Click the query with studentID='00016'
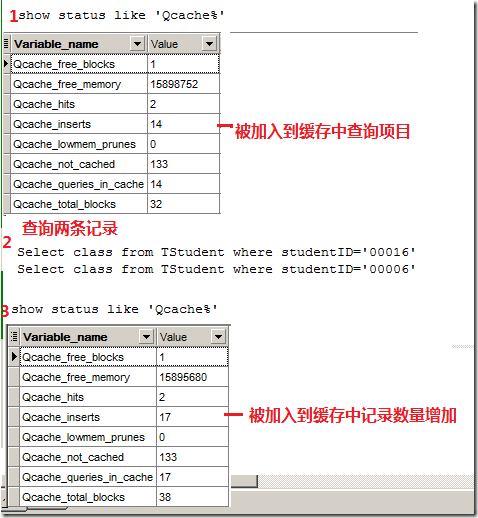478x518 pixels. (x=217, y=252)
